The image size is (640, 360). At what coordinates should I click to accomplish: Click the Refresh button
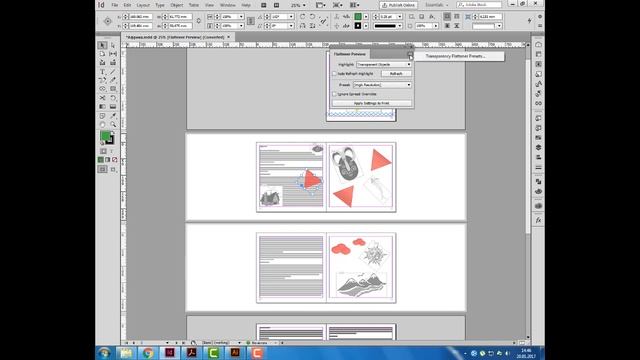(396, 74)
